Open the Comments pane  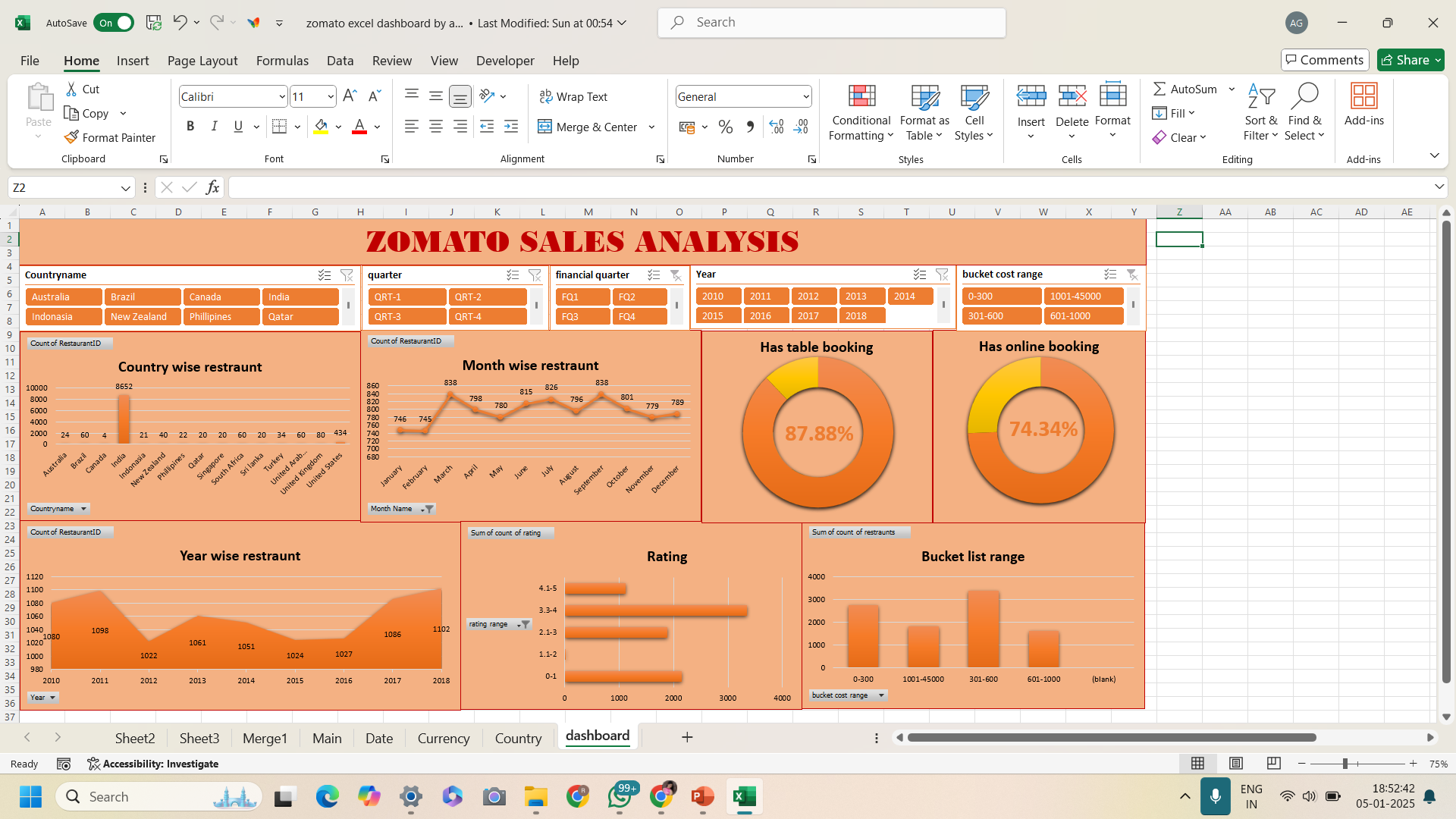(1324, 60)
